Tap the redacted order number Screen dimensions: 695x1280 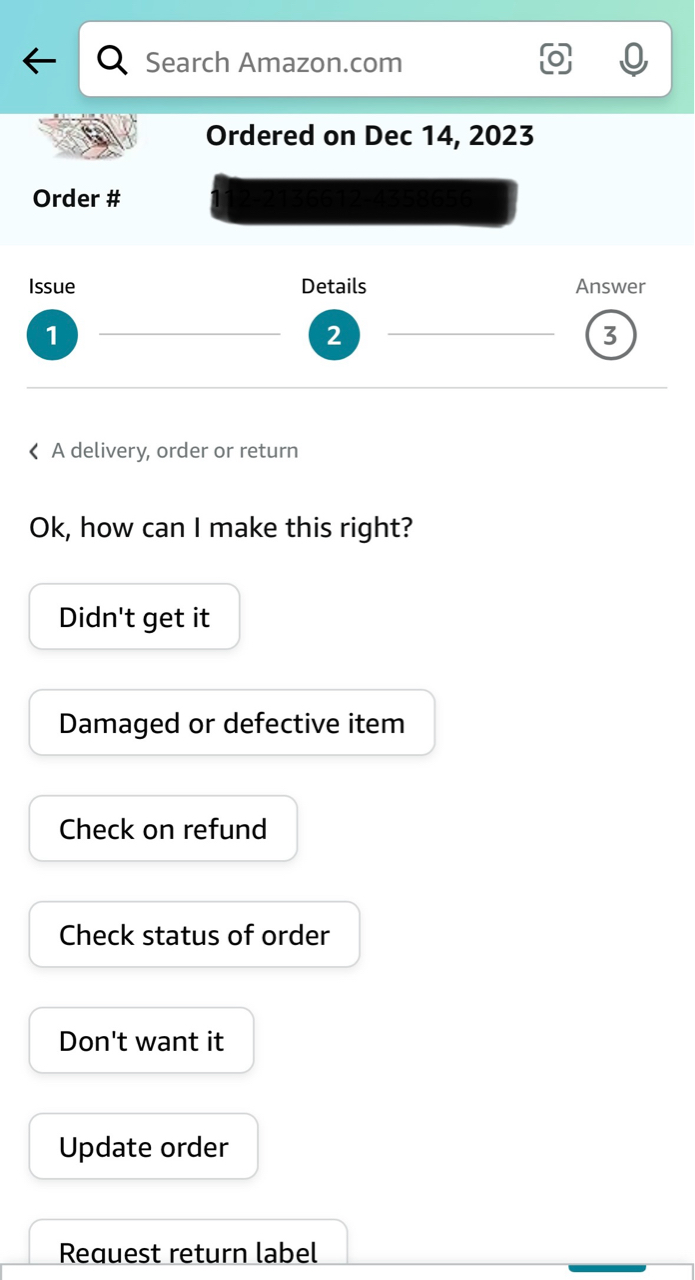click(x=364, y=200)
